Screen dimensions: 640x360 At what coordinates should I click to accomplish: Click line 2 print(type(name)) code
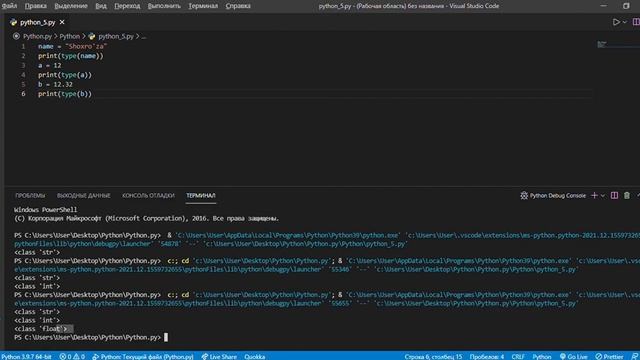[x=71, y=56]
